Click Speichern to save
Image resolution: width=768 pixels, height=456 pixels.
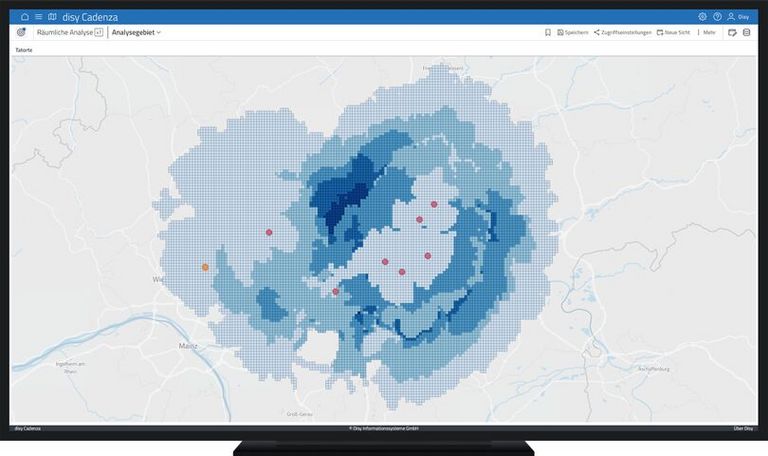click(573, 33)
